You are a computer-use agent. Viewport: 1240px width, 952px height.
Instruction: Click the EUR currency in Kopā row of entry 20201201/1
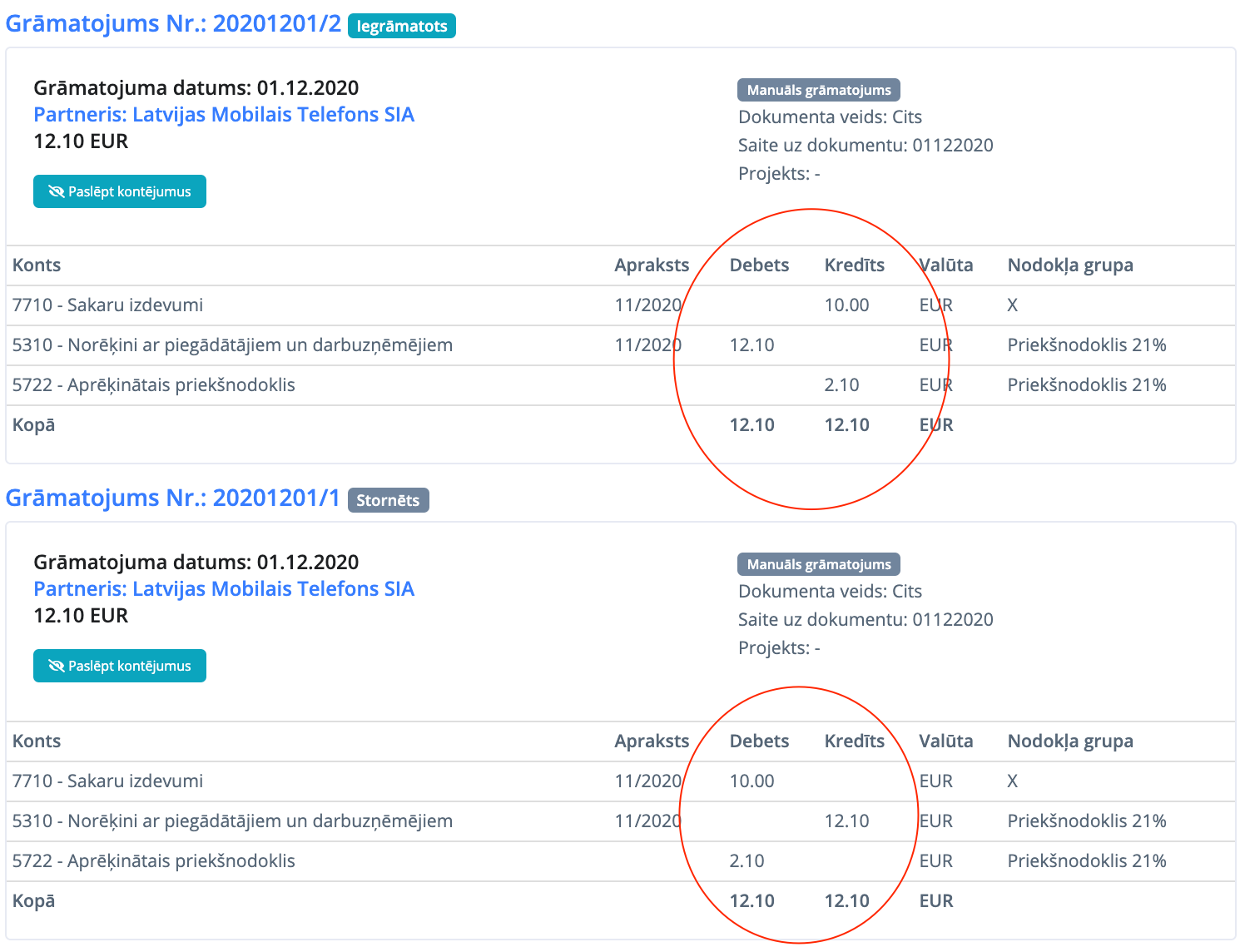(936, 901)
